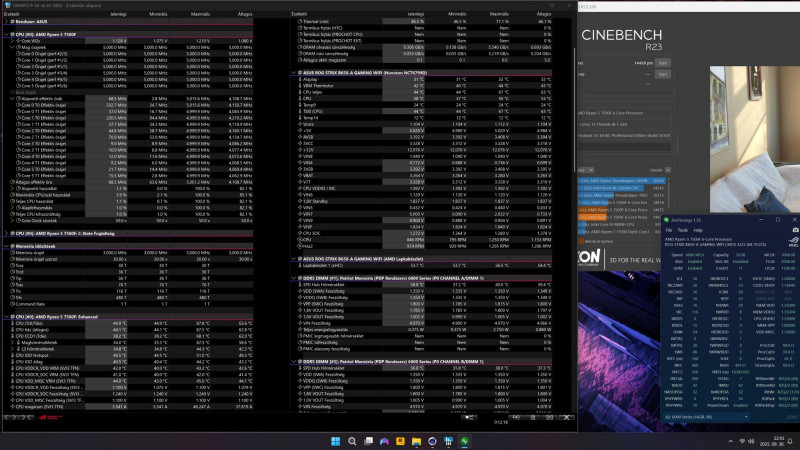Expand the Rendszer: ASUS sensor group

point(6,21)
